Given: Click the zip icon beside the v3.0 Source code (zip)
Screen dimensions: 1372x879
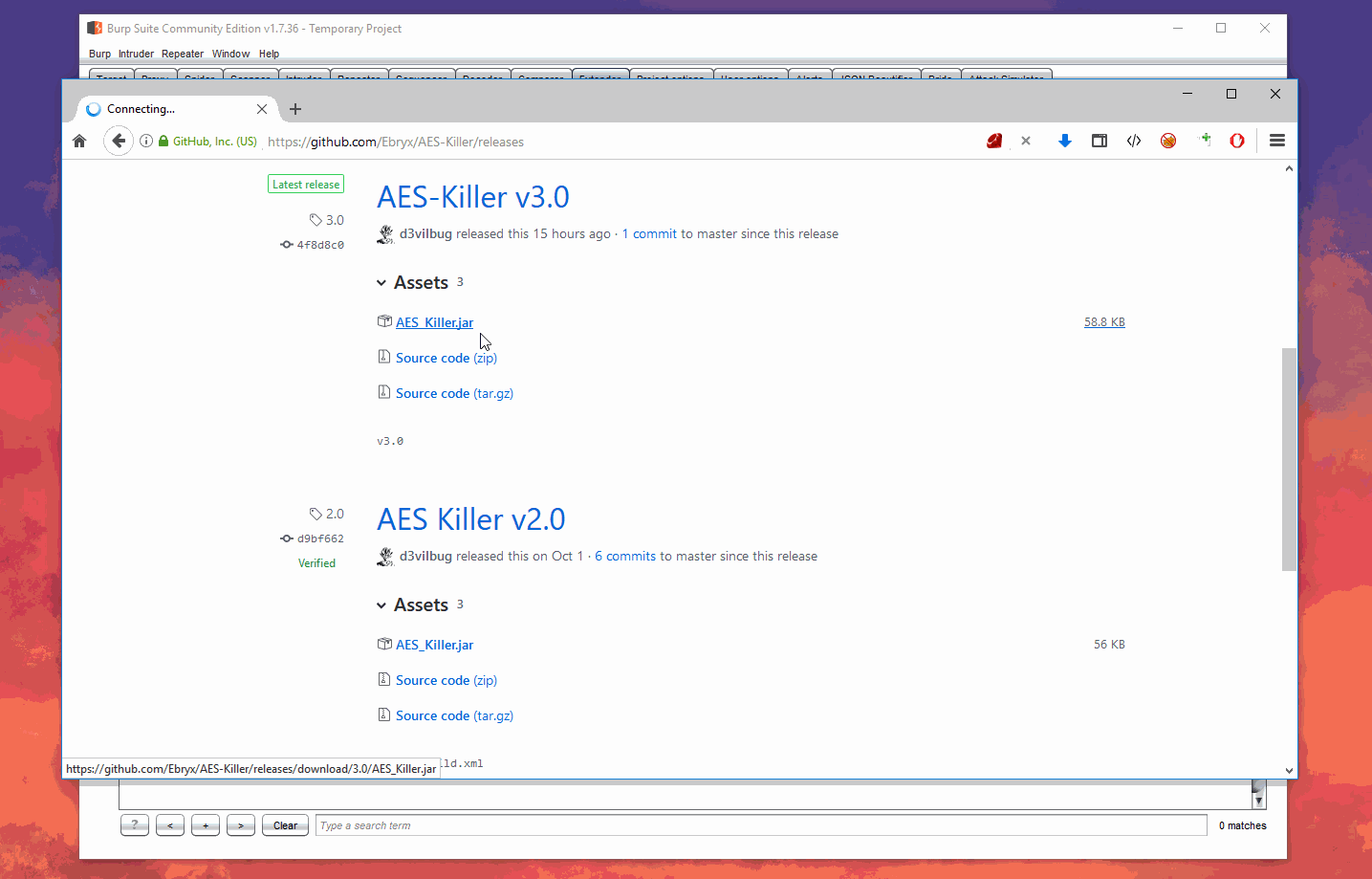Looking at the screenshot, I should coord(384,357).
